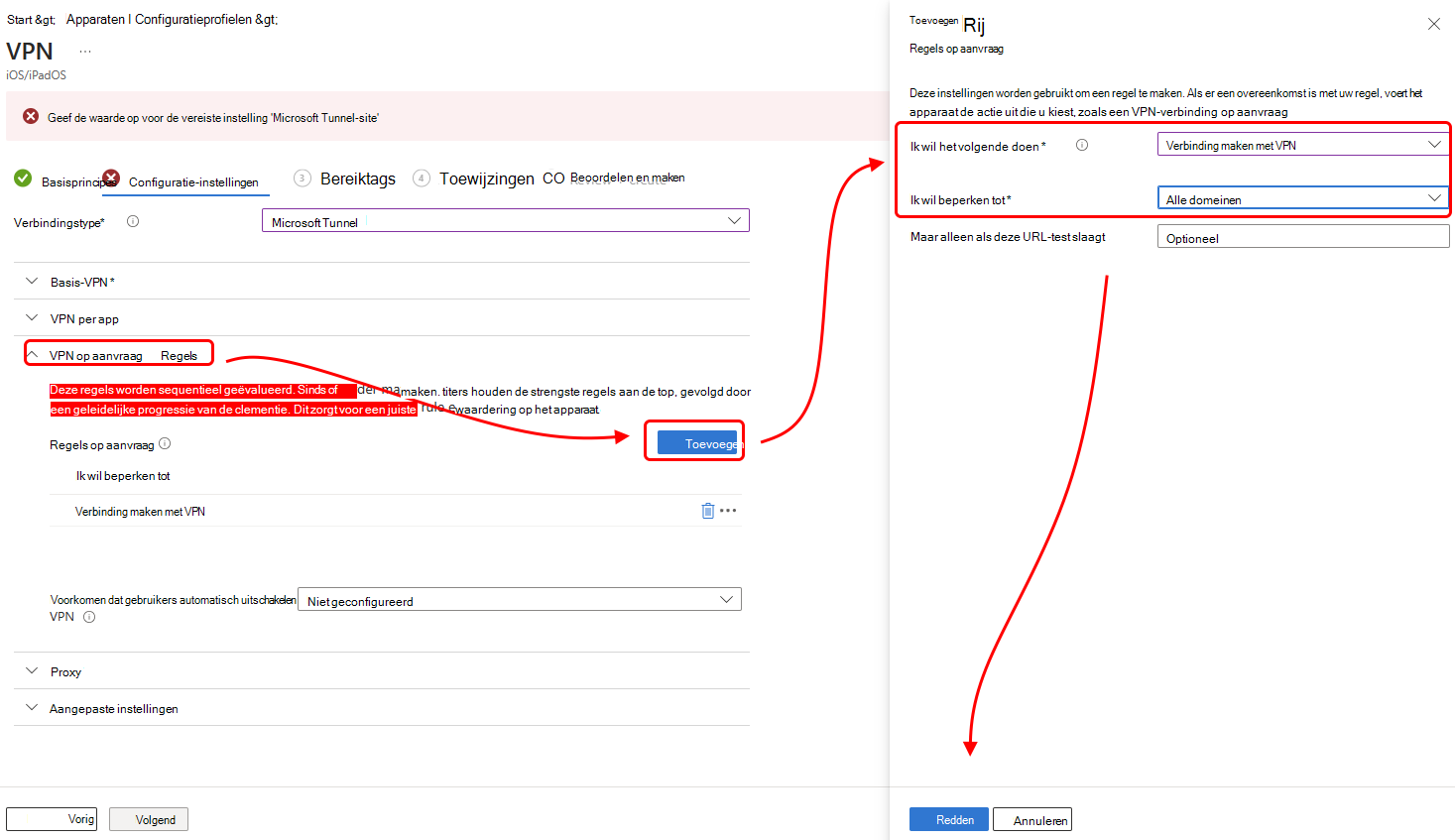Image resolution: width=1455 pixels, height=840 pixels.
Task: Click the Ik wil beperken tot column header
Action: click(123, 476)
